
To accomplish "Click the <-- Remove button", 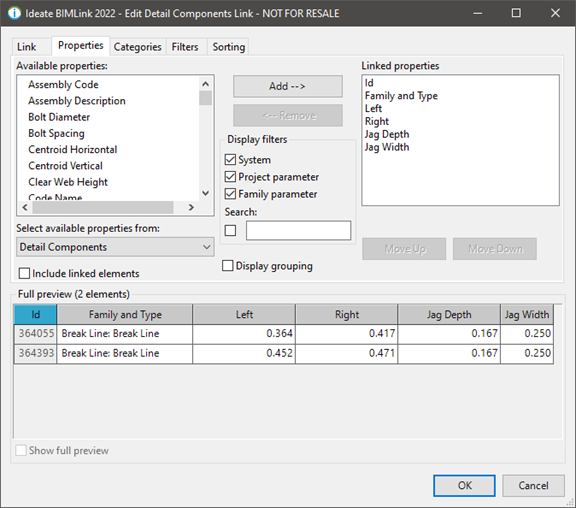I will 288,115.
